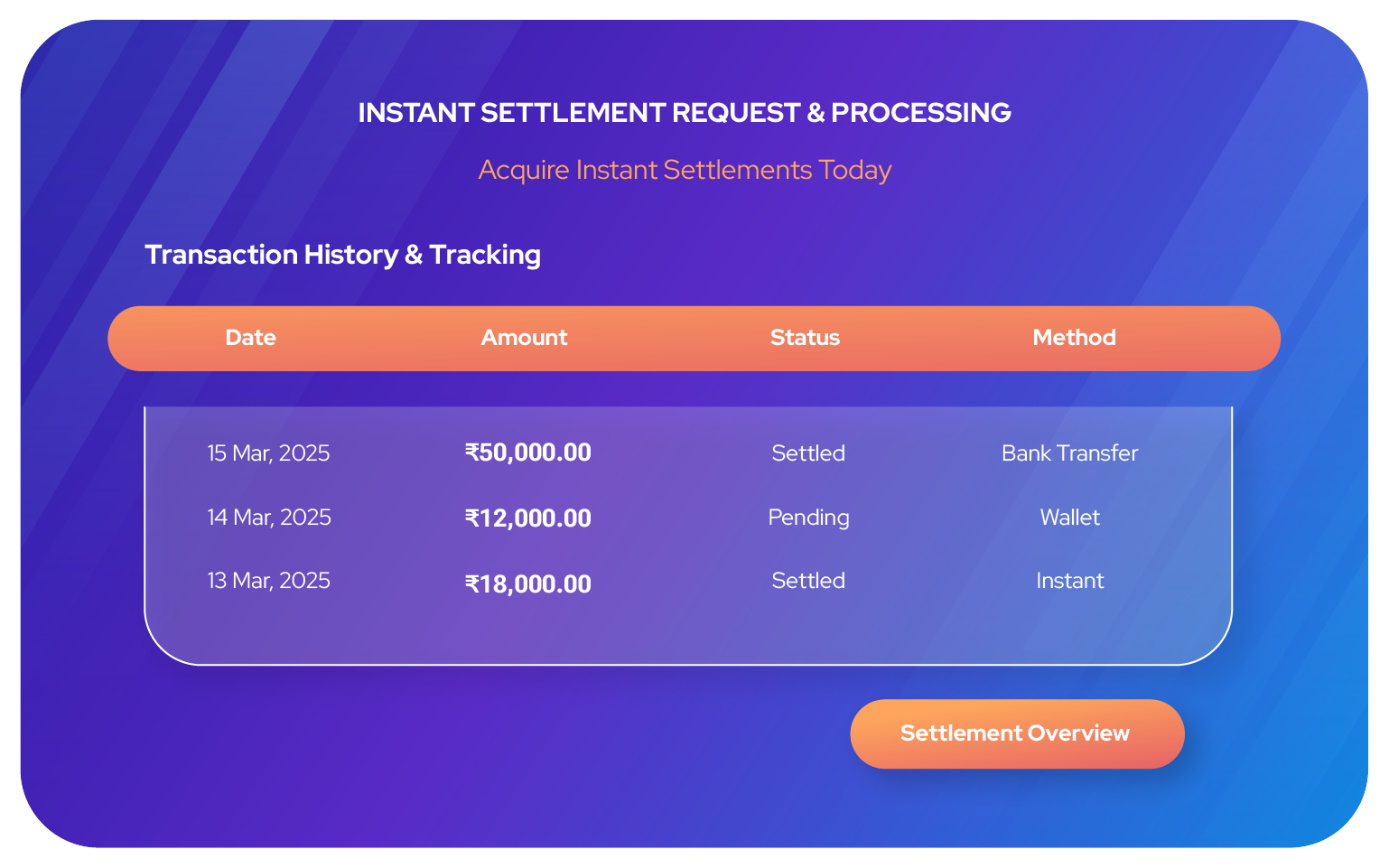Click the Instant Settlement Request & Processing title
The width and height of the screenshot is (1389, 868).
click(x=685, y=113)
